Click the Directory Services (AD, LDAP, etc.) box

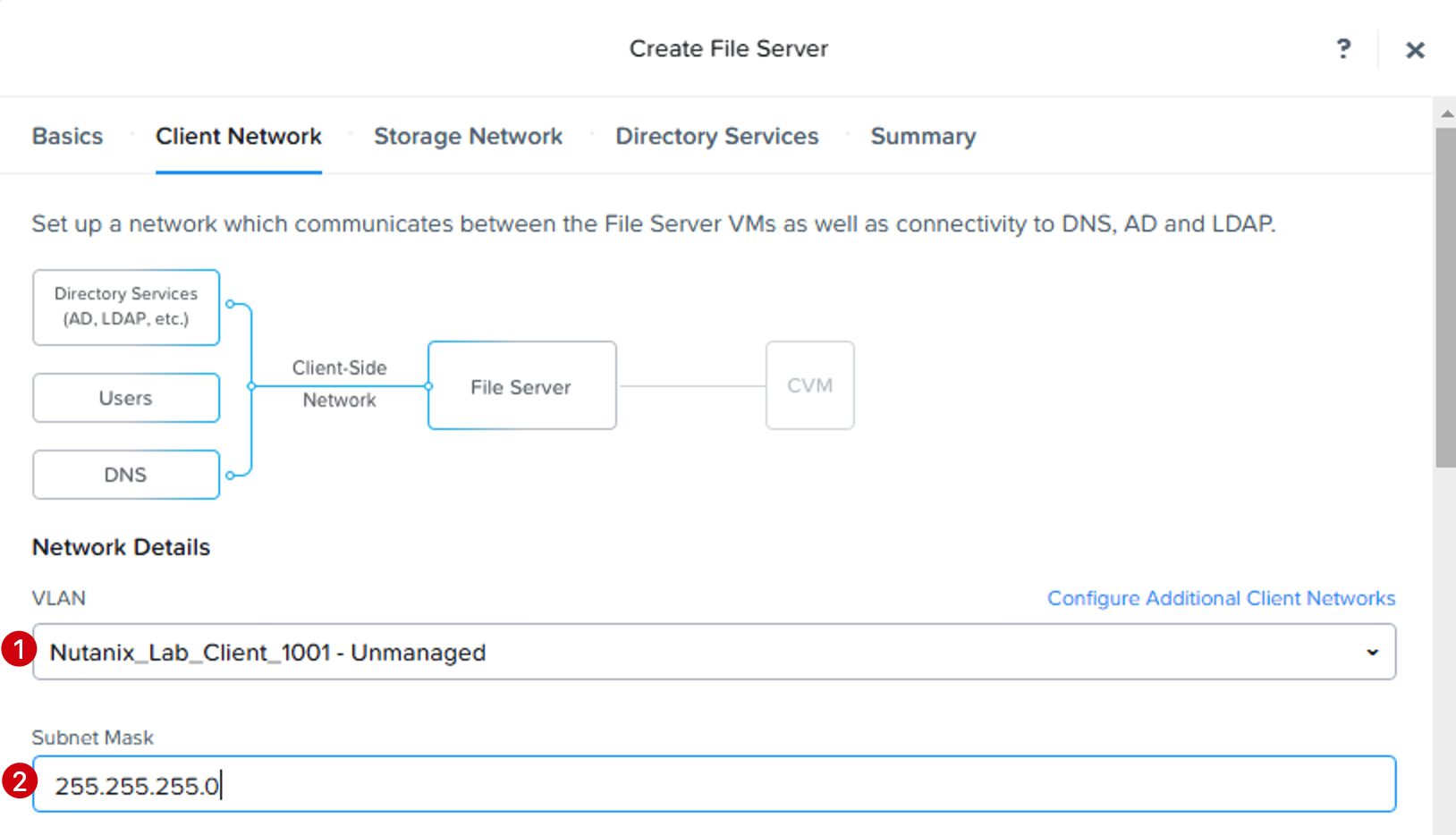point(126,307)
